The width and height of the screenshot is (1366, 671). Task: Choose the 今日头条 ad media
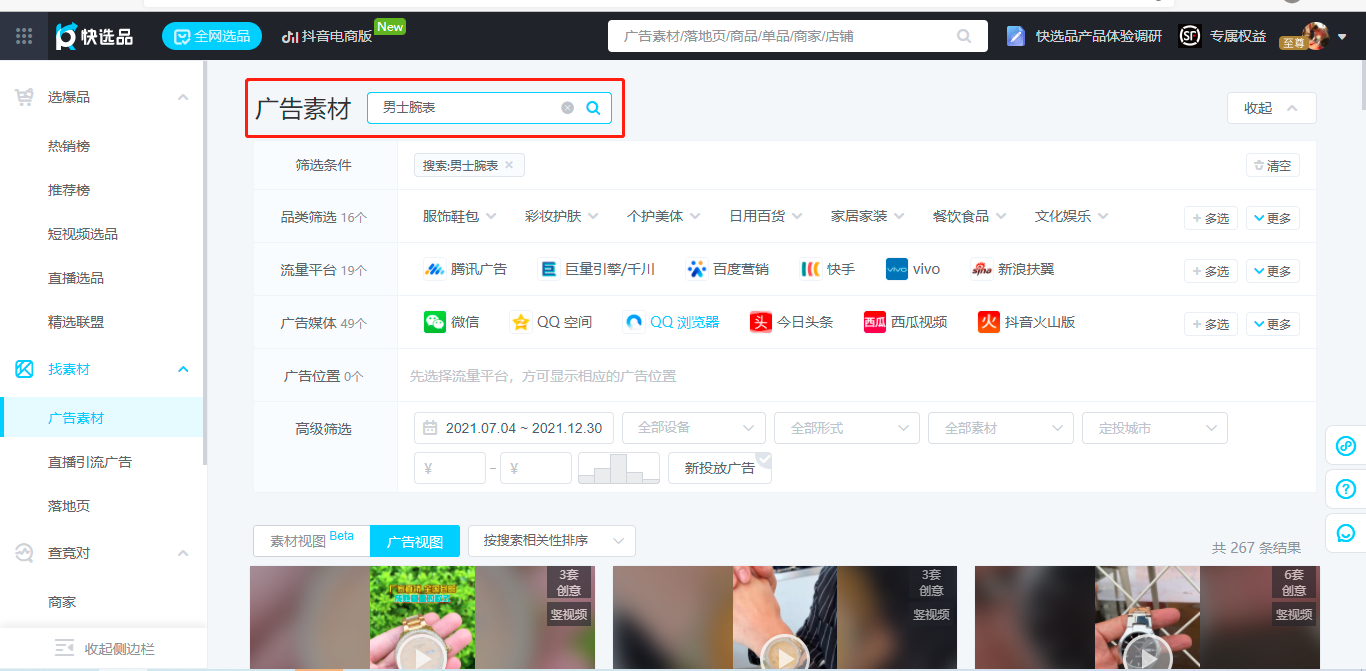791,322
